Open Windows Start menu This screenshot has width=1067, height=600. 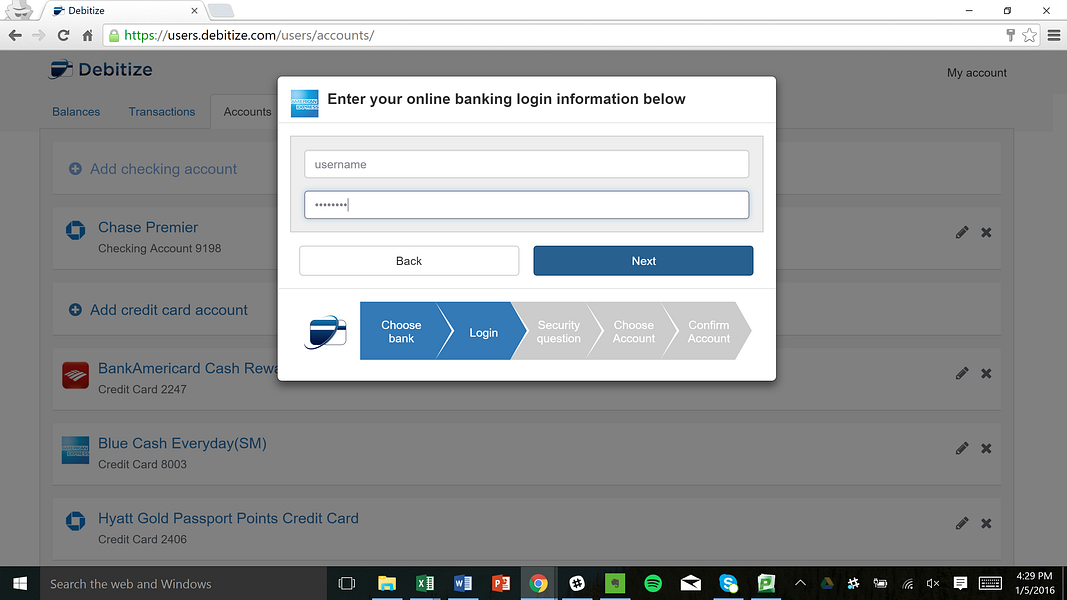(x=20, y=583)
